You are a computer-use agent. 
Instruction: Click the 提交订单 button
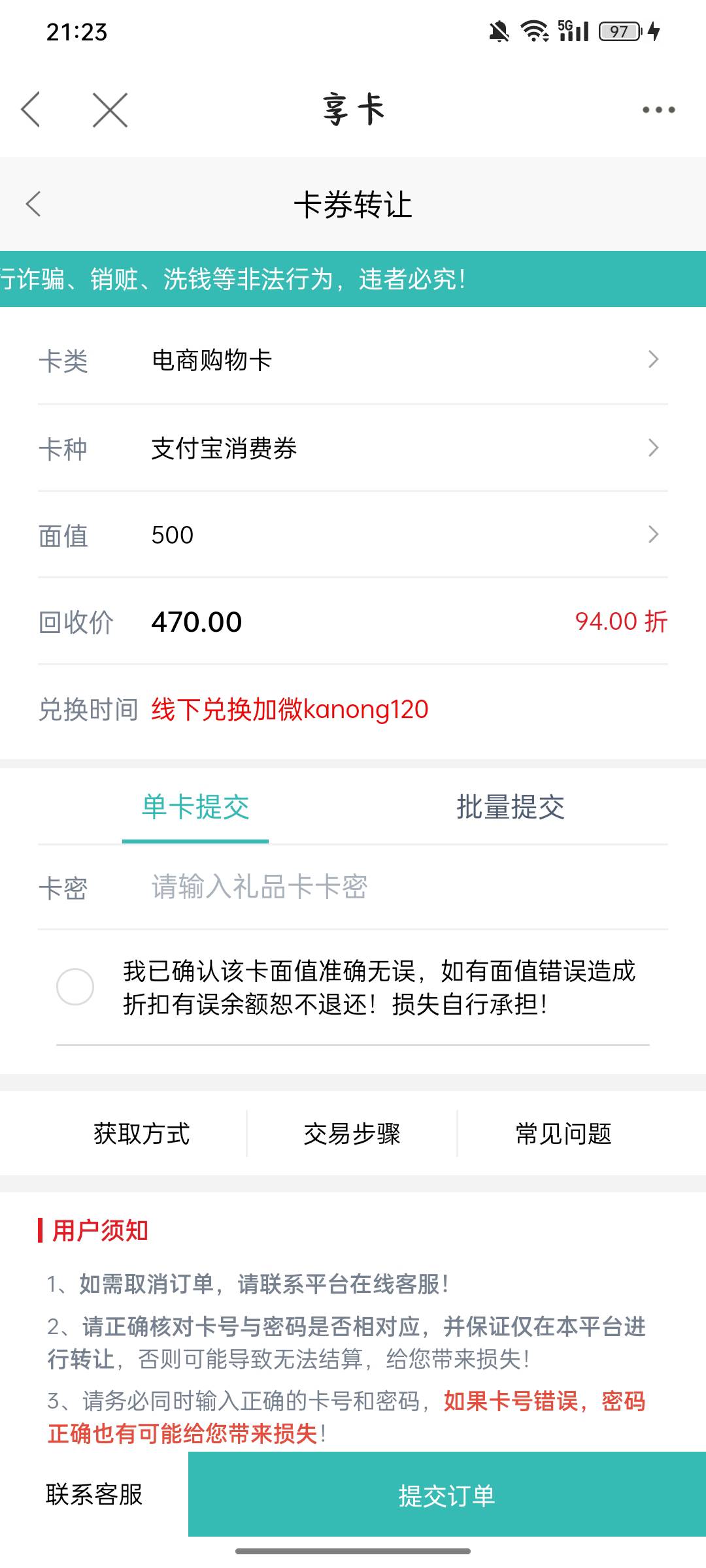coord(446,1495)
